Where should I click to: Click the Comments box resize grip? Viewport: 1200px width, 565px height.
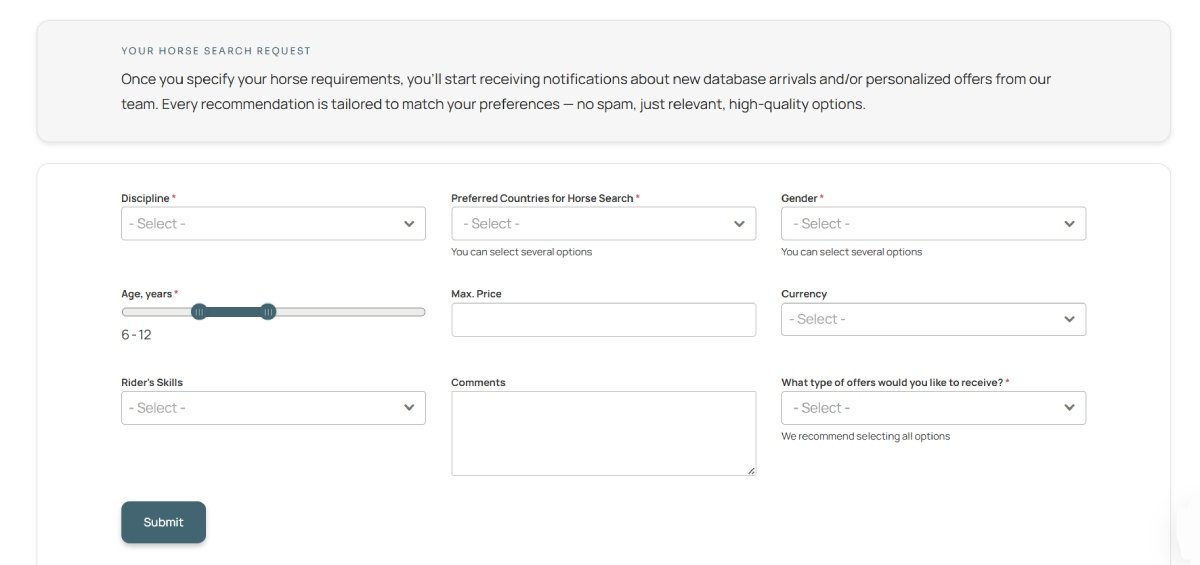pyautogui.click(x=751, y=470)
